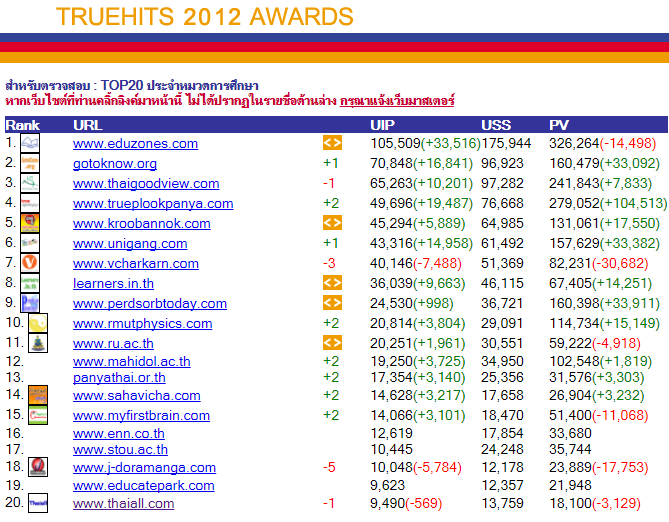The width and height of the screenshot is (669, 522).
Task: Click the UIP column header
Action: tap(382, 125)
